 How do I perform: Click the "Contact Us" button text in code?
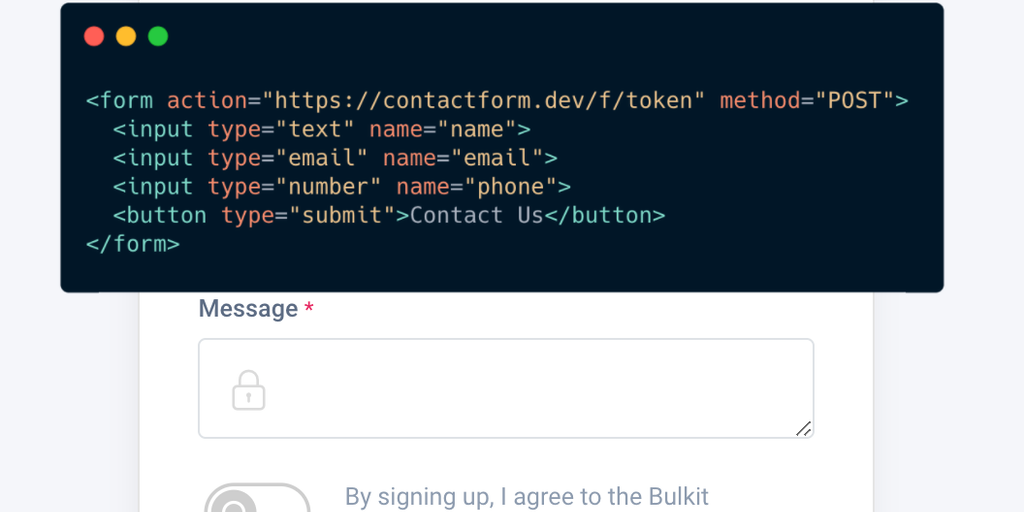pyautogui.click(x=476, y=215)
